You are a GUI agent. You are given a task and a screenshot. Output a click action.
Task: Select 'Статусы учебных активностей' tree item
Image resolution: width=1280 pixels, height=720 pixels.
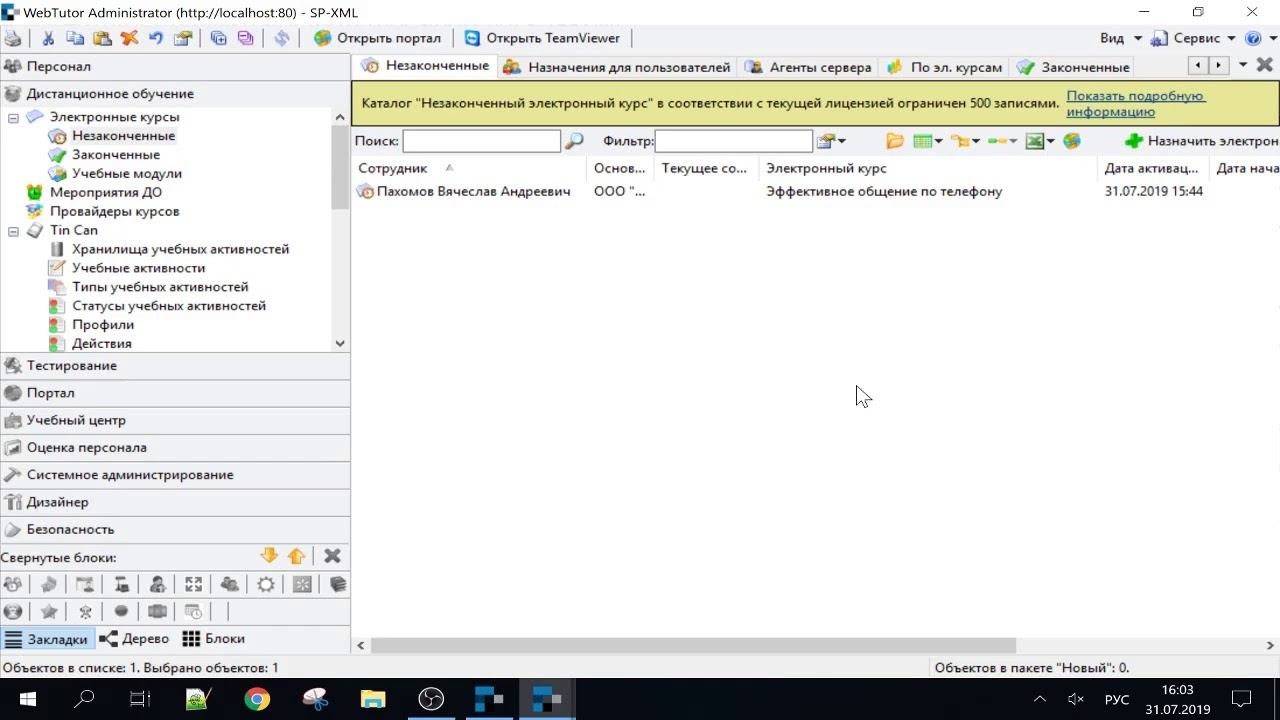(169, 306)
